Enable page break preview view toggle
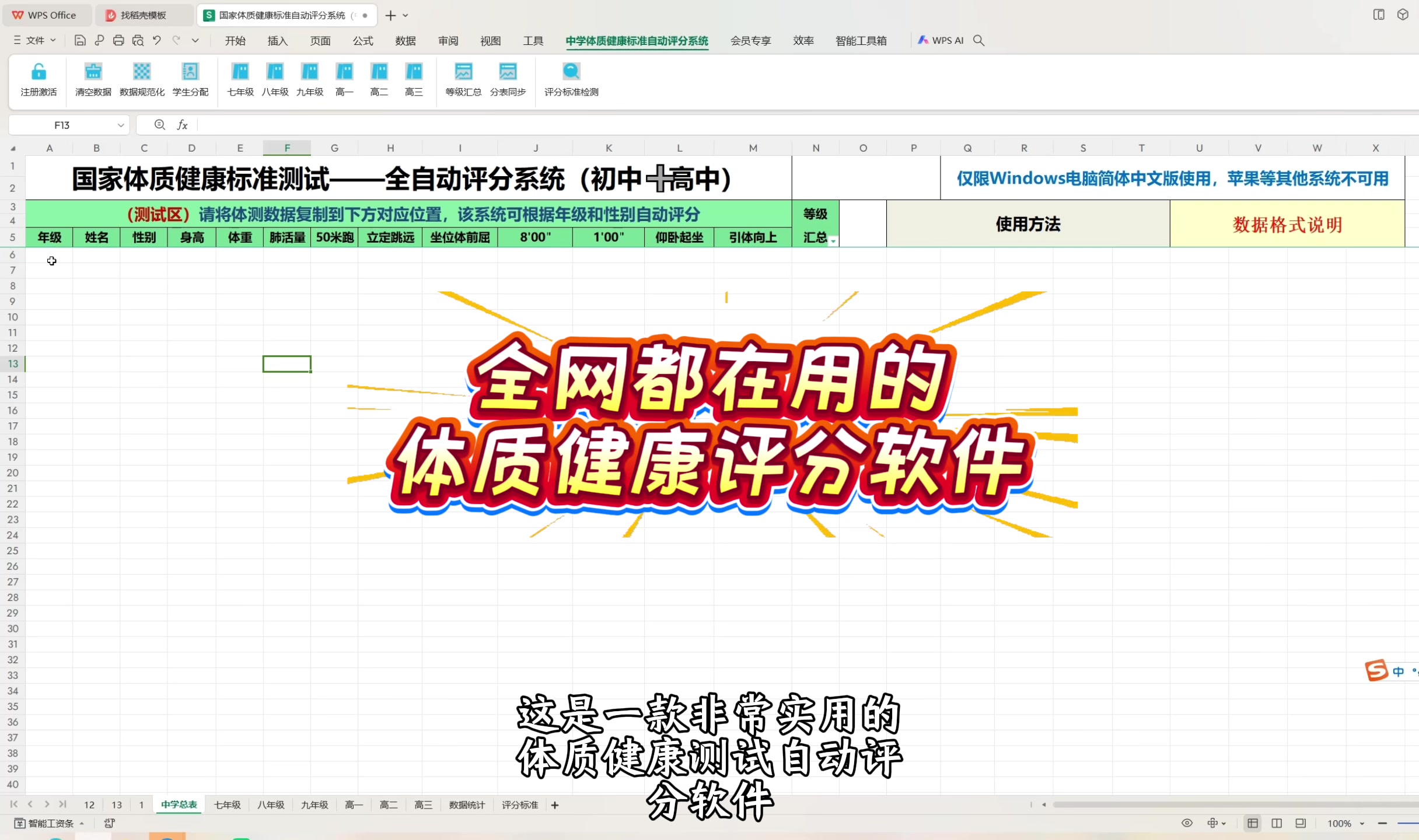The height and width of the screenshot is (840, 1419). [1300, 824]
